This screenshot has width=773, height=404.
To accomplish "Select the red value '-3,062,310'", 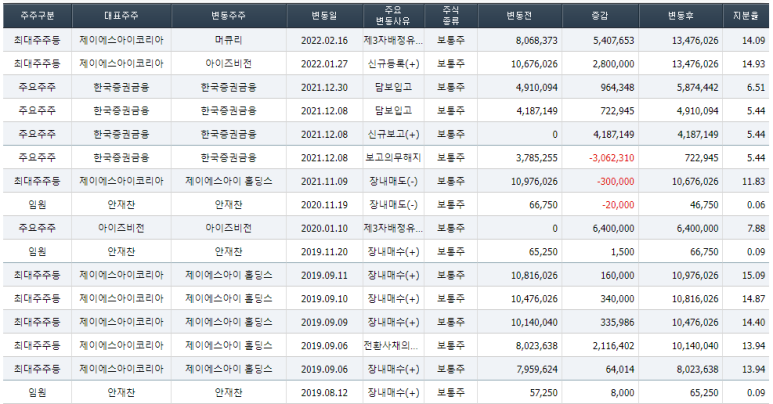I will (612, 158).
